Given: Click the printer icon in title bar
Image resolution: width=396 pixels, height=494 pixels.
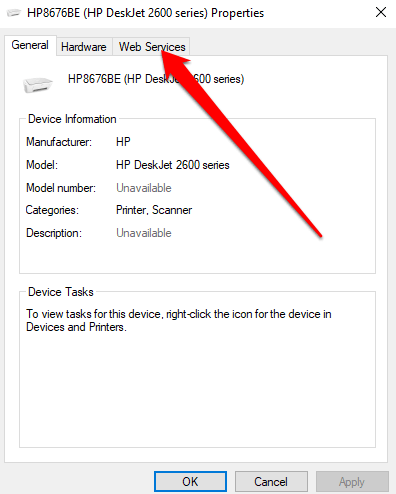Looking at the screenshot, I should (x=14, y=13).
